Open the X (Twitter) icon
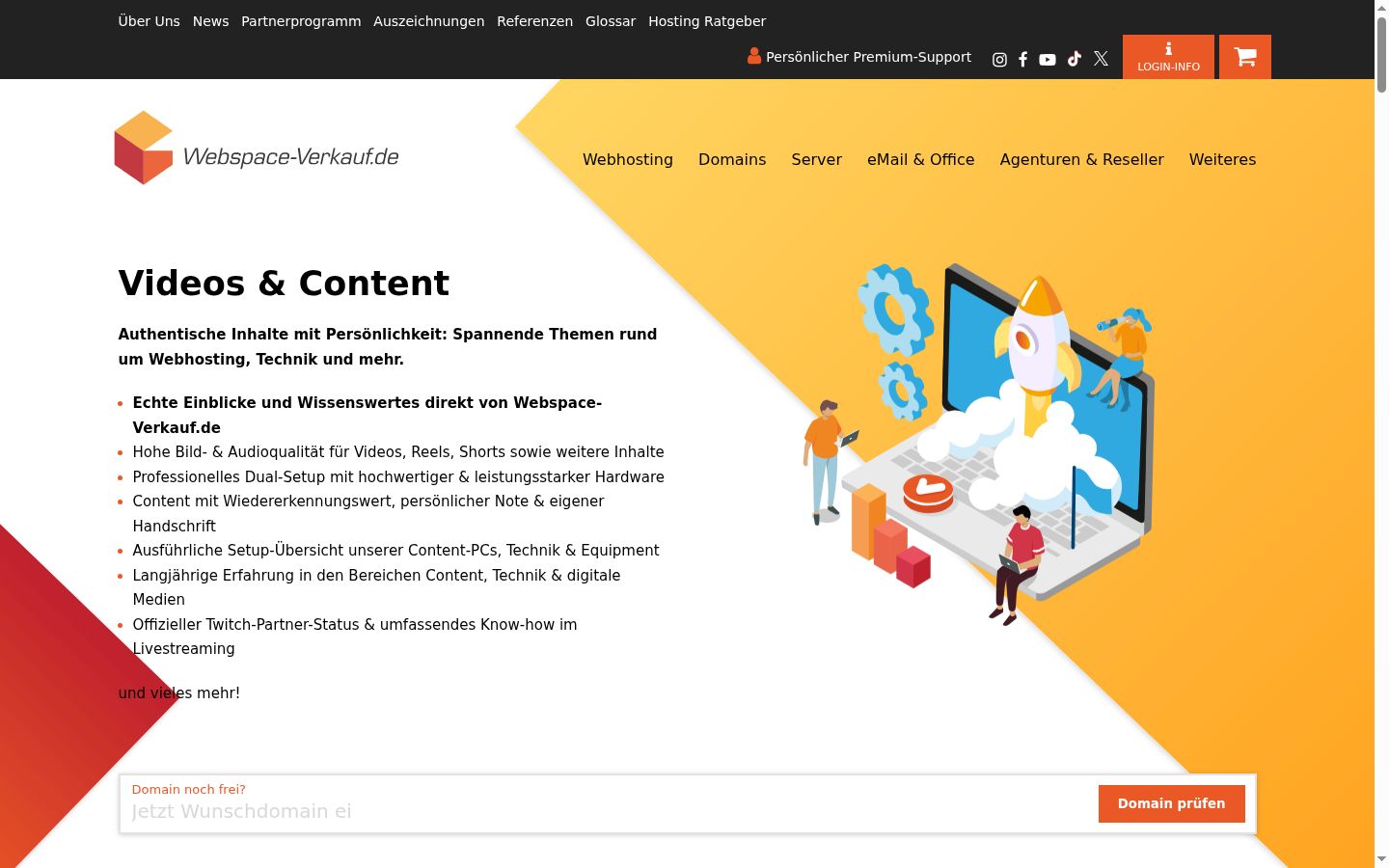This screenshot has height=868, width=1389. tap(1101, 59)
